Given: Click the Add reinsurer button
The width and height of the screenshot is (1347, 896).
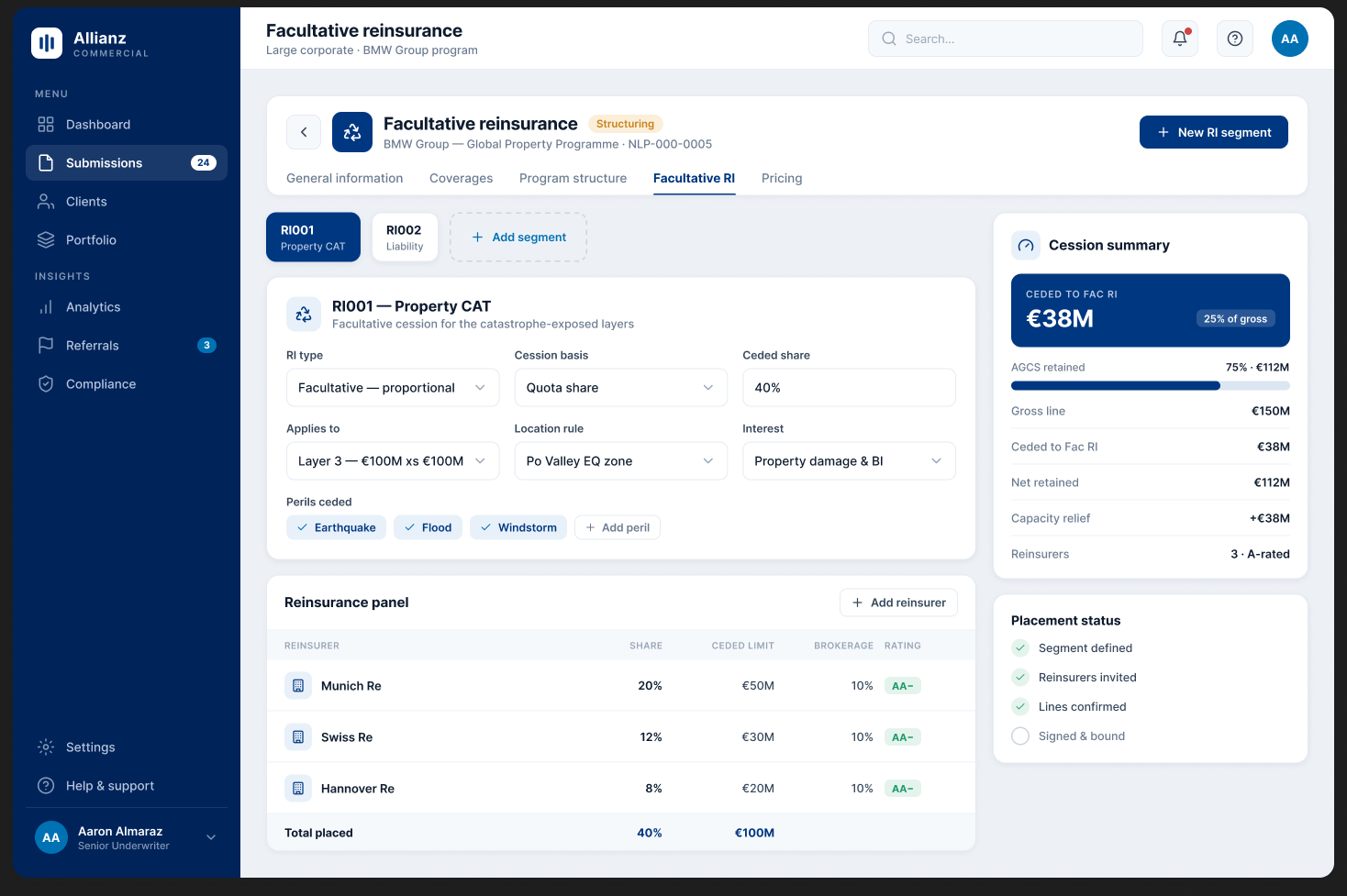Looking at the screenshot, I should coord(899,603).
